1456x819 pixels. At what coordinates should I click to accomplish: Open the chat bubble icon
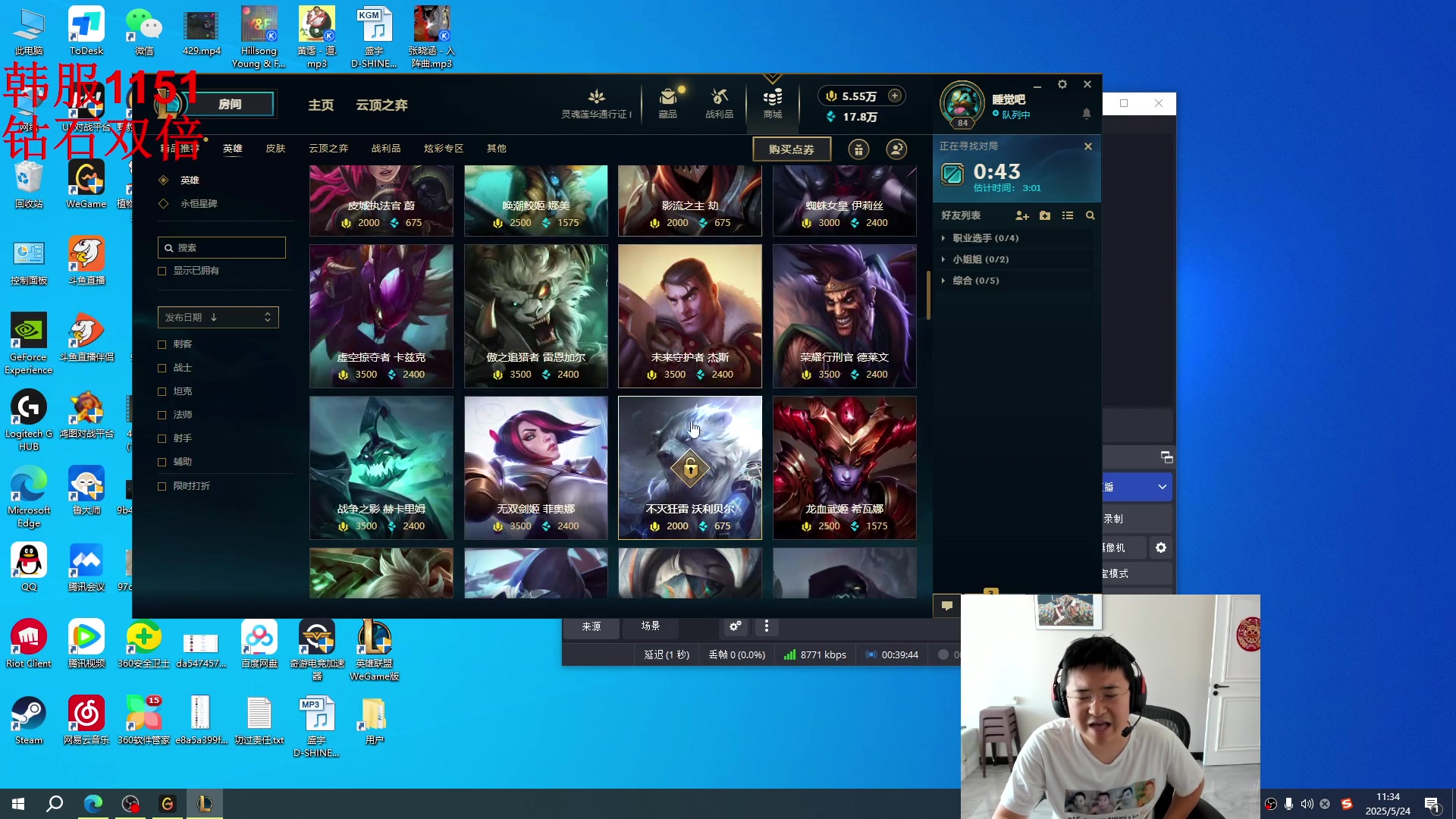coord(946,605)
